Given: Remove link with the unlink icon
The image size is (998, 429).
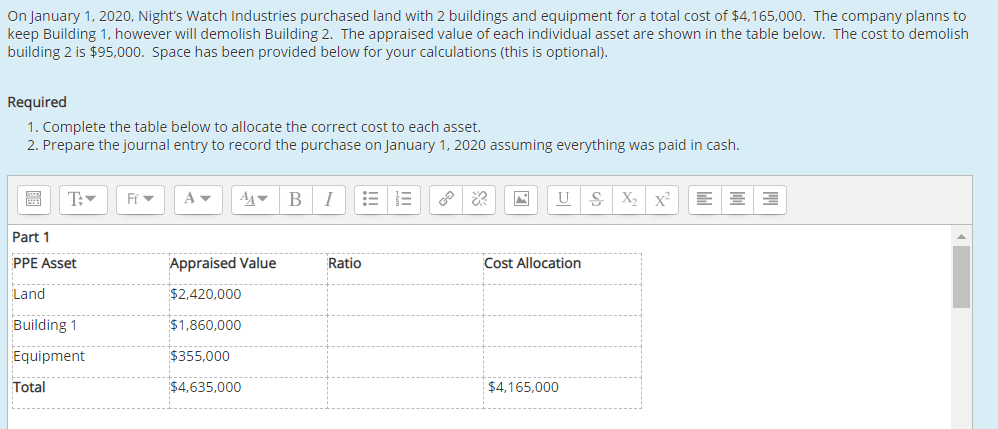Looking at the screenshot, I should click(x=479, y=199).
